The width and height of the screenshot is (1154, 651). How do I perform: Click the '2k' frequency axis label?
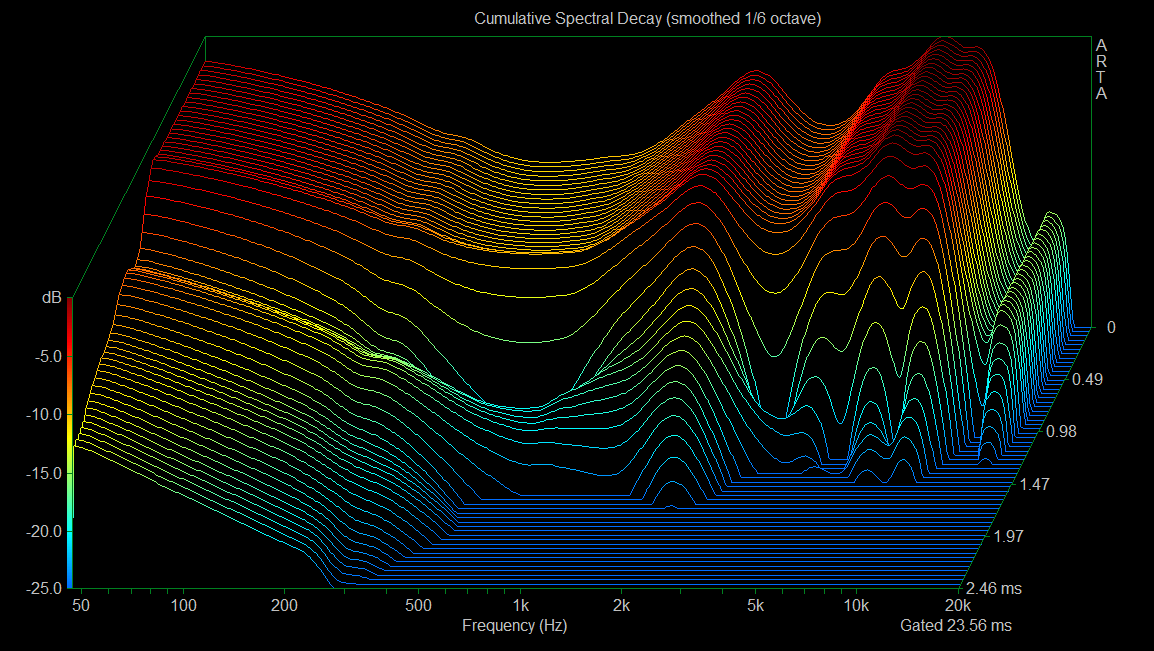(621, 605)
